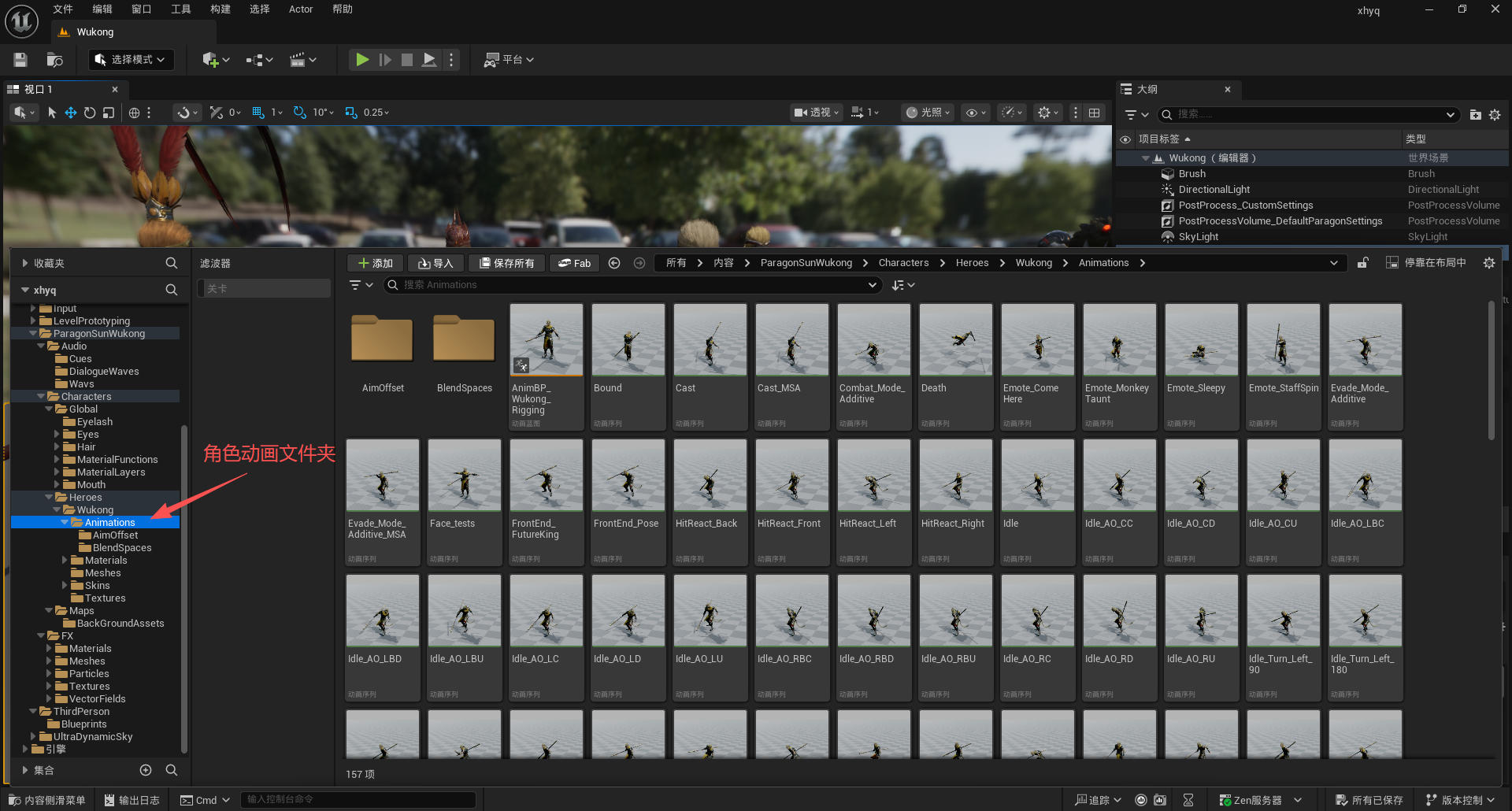Open the cinematics clapperboard dropdown

click(303, 60)
